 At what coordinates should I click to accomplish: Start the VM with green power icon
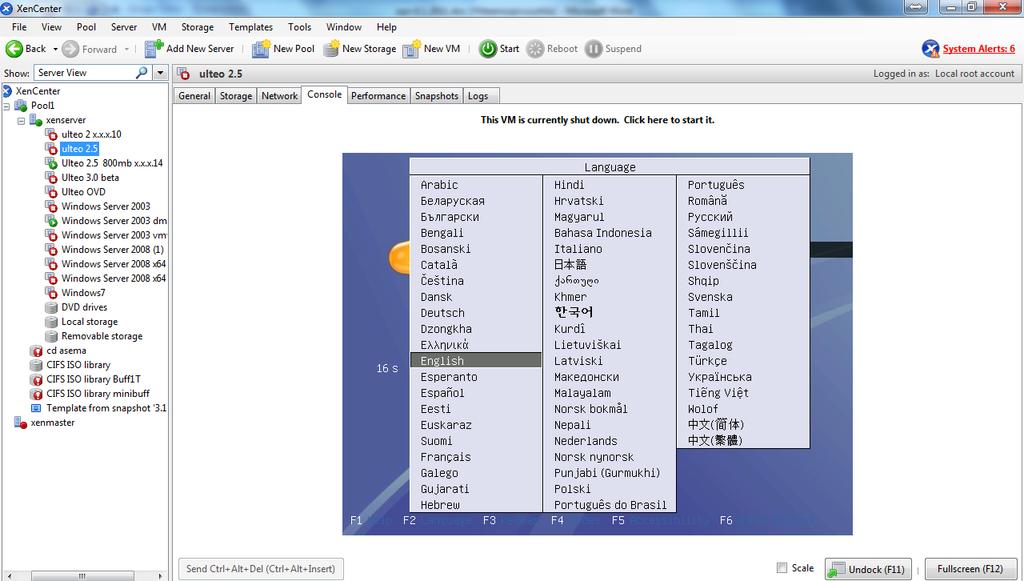point(488,49)
